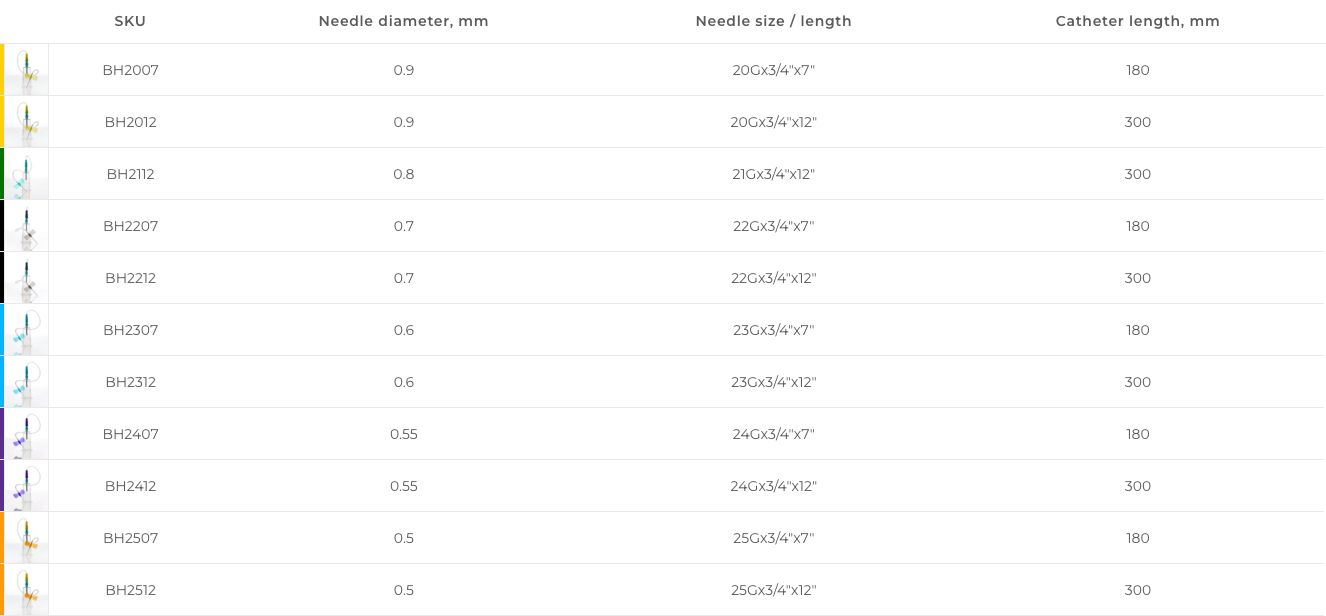
Task: Click the Needle diameter, mm header
Action: point(403,21)
